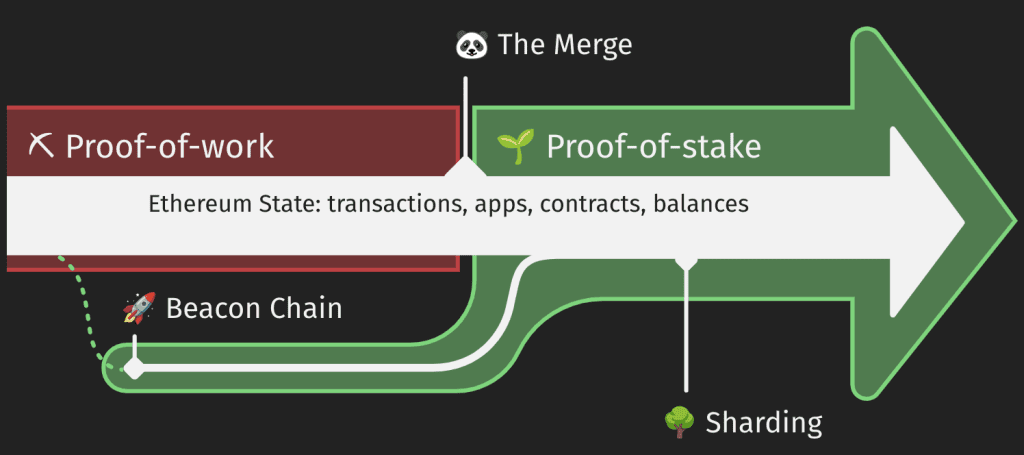
Task: Select the Beacon Chain label
Action: click(254, 307)
